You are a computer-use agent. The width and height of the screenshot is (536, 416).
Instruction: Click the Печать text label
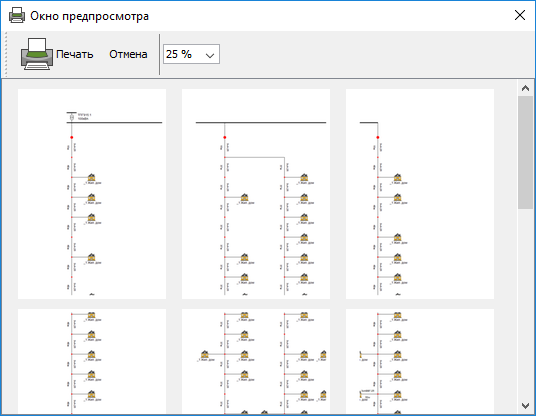coord(75,54)
